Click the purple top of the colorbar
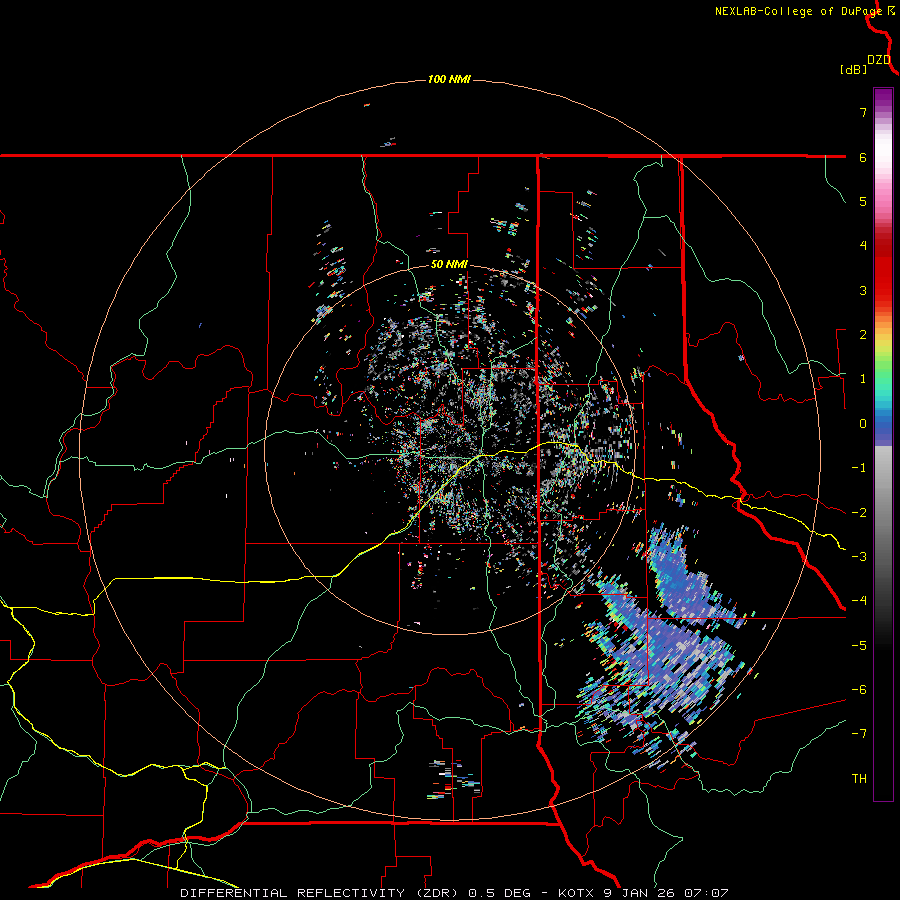 click(883, 98)
